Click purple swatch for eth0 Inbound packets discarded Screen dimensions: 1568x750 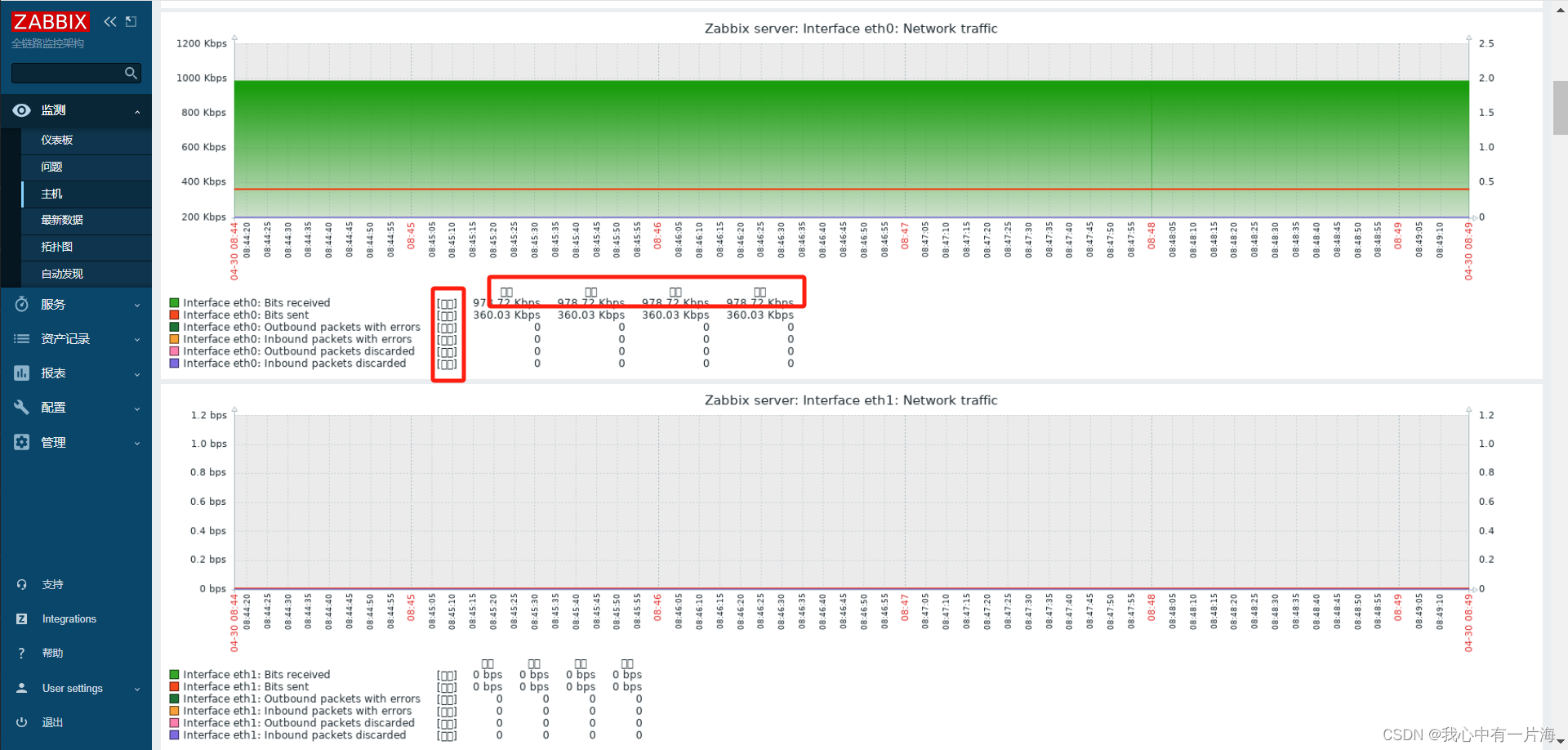174,364
